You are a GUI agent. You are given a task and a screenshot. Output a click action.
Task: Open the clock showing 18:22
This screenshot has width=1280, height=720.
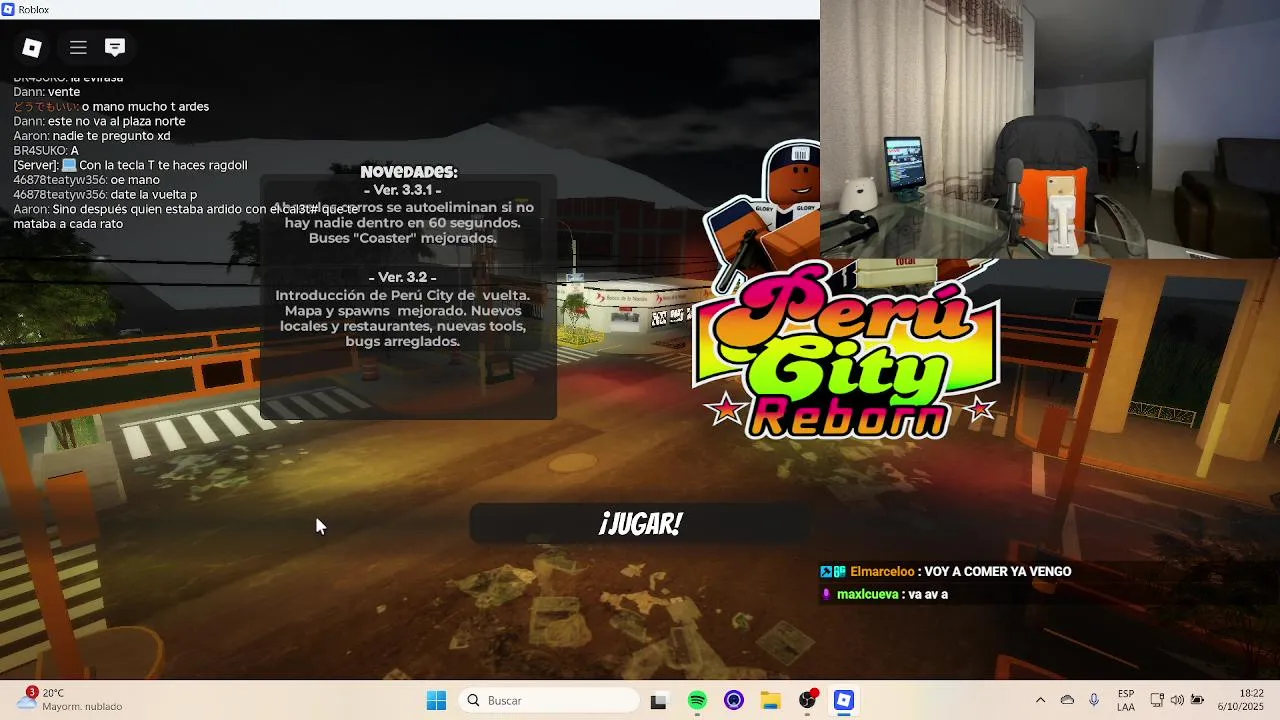click(x=1240, y=701)
